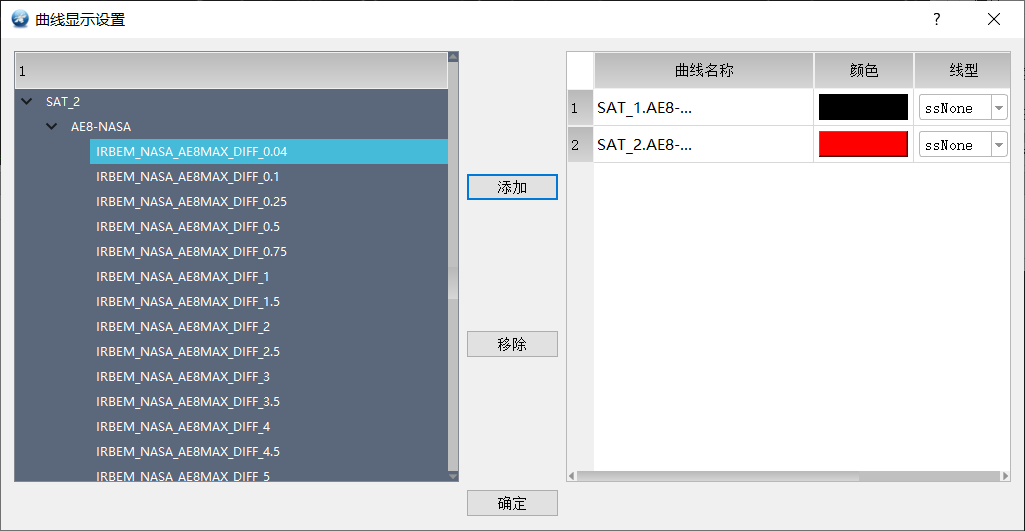Image resolution: width=1025 pixels, height=531 pixels.
Task: Confirm with the 确定 button
Action: point(512,503)
